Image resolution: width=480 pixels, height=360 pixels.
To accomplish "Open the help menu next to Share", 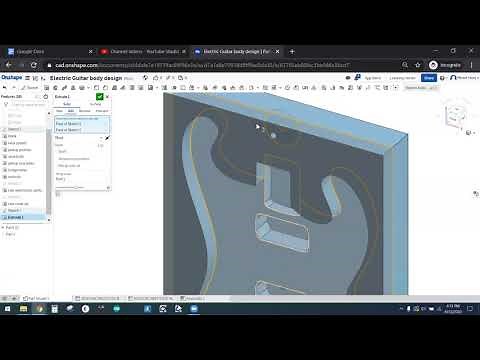I will point(443,78).
